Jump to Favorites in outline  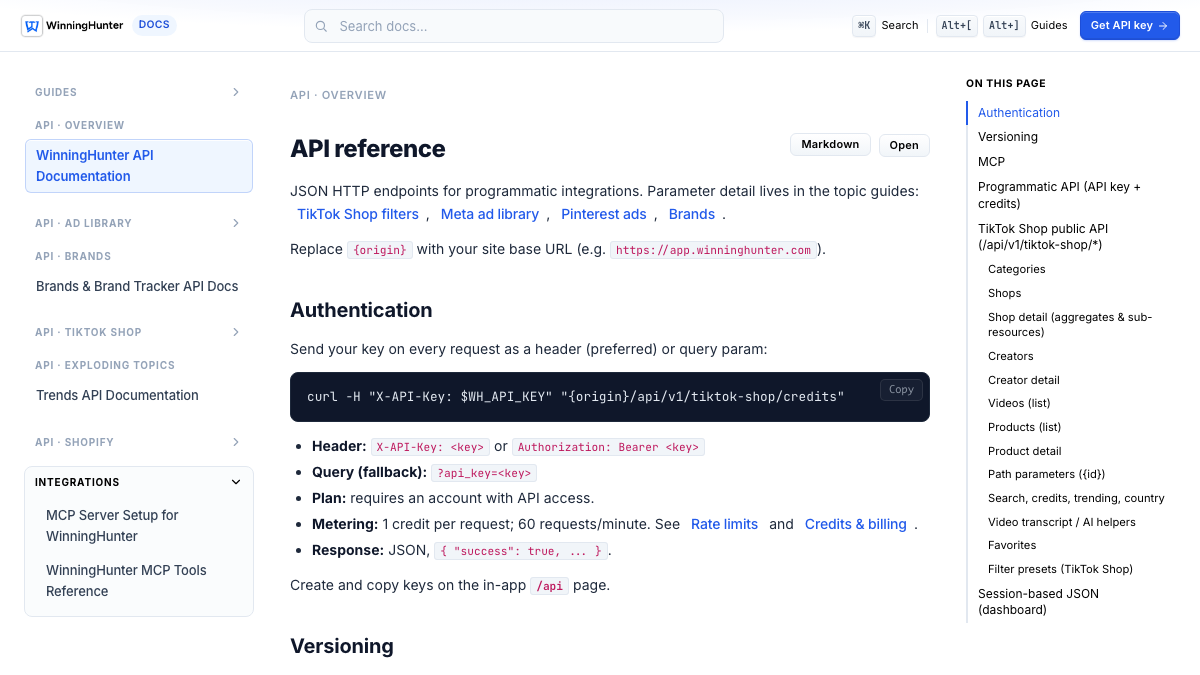[x=1012, y=545]
